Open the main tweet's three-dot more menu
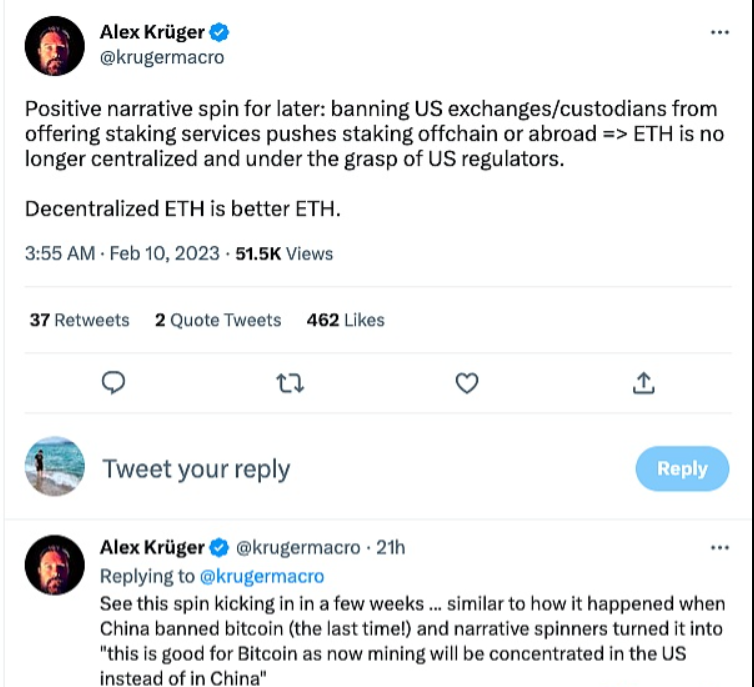 (720, 32)
